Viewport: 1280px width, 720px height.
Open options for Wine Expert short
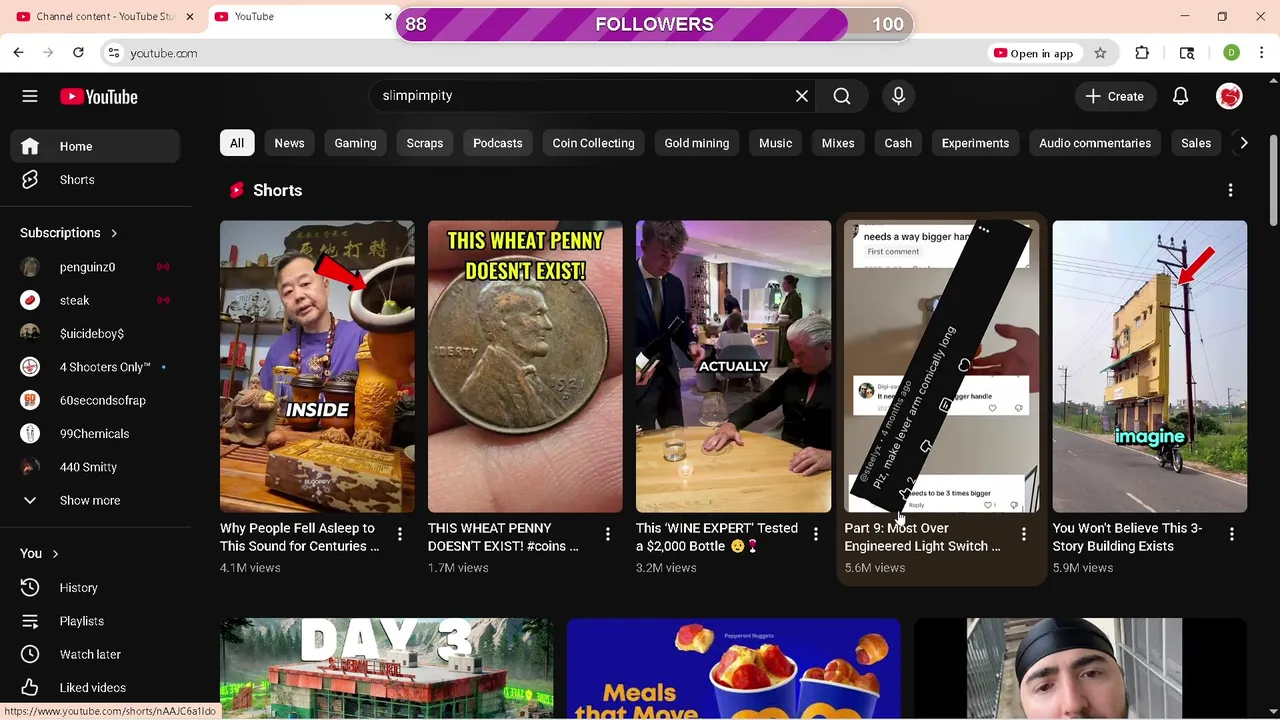tap(815, 535)
